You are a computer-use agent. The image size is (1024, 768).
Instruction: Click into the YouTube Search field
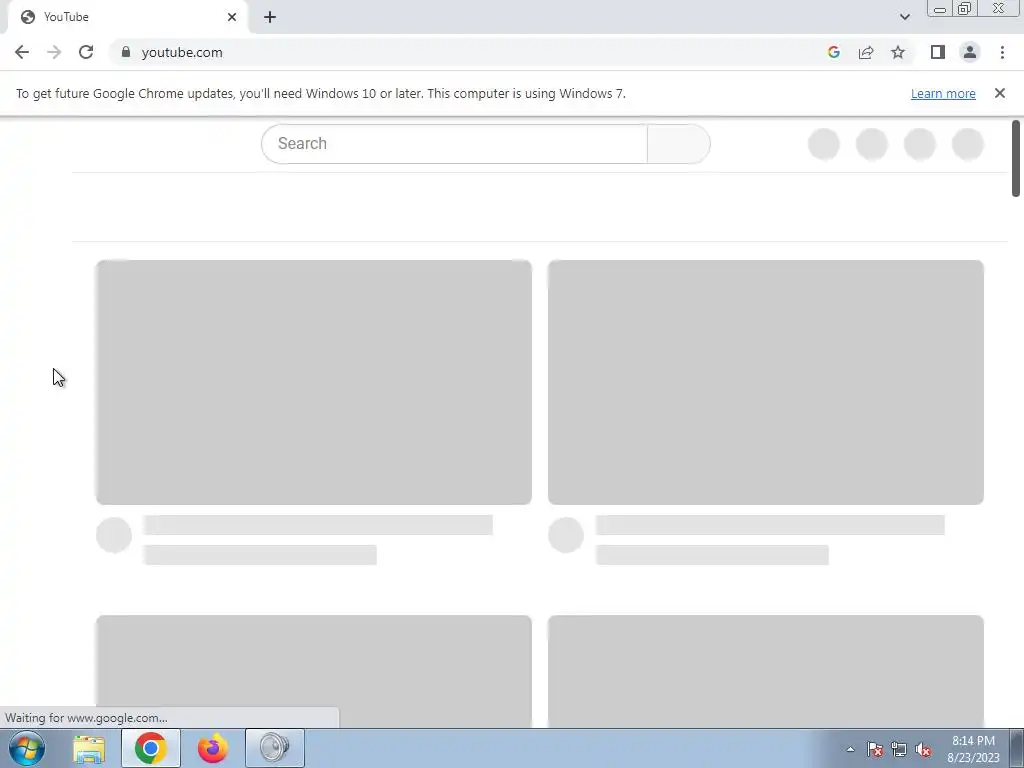454,144
